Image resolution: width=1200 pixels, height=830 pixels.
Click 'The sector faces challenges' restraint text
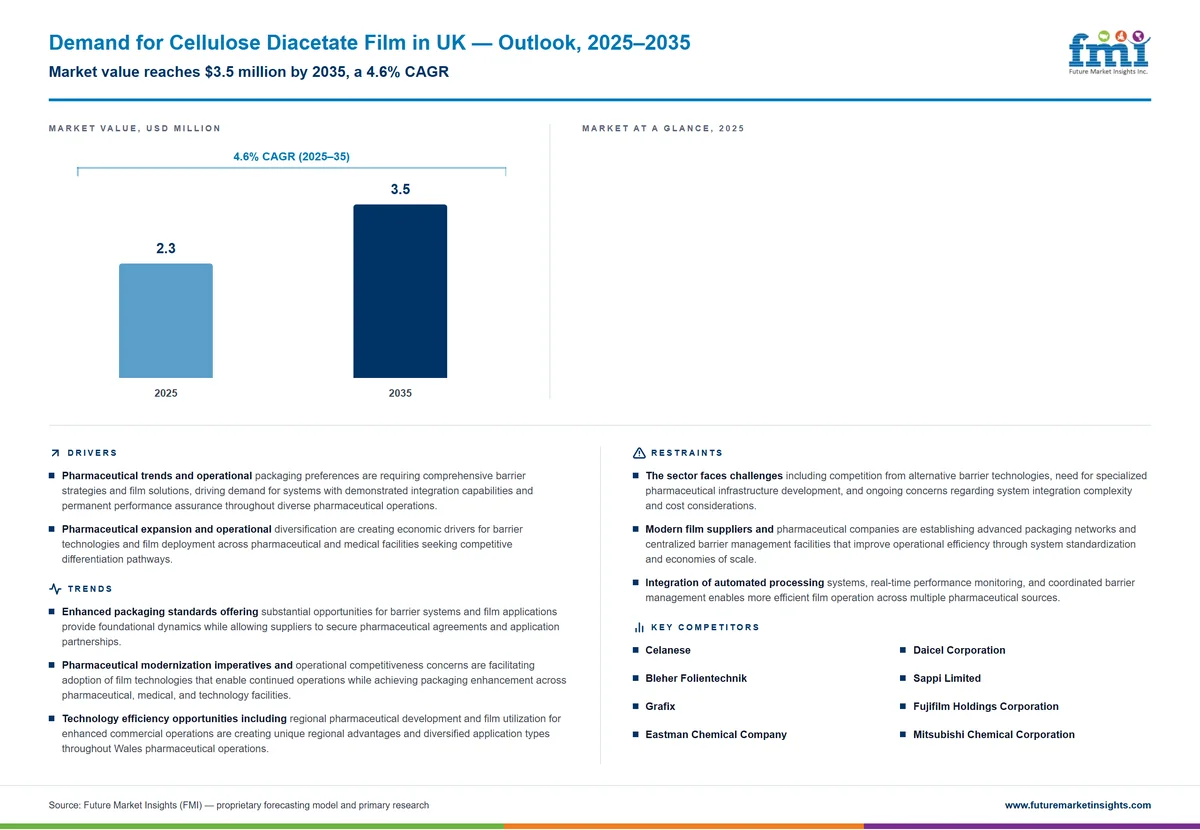tap(714, 475)
